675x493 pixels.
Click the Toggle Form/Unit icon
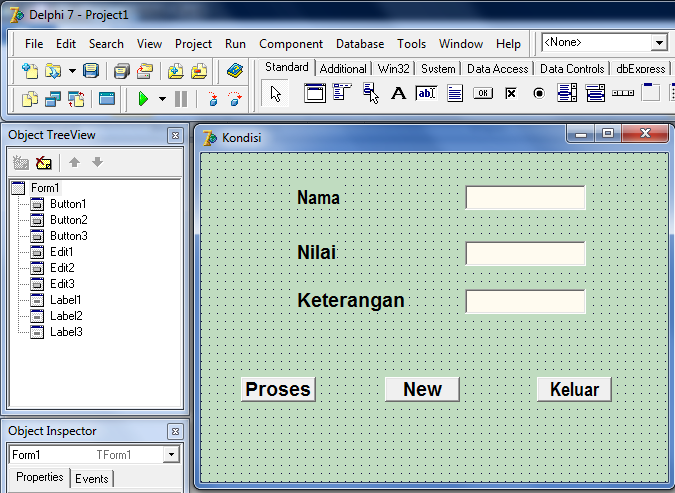coord(76,99)
